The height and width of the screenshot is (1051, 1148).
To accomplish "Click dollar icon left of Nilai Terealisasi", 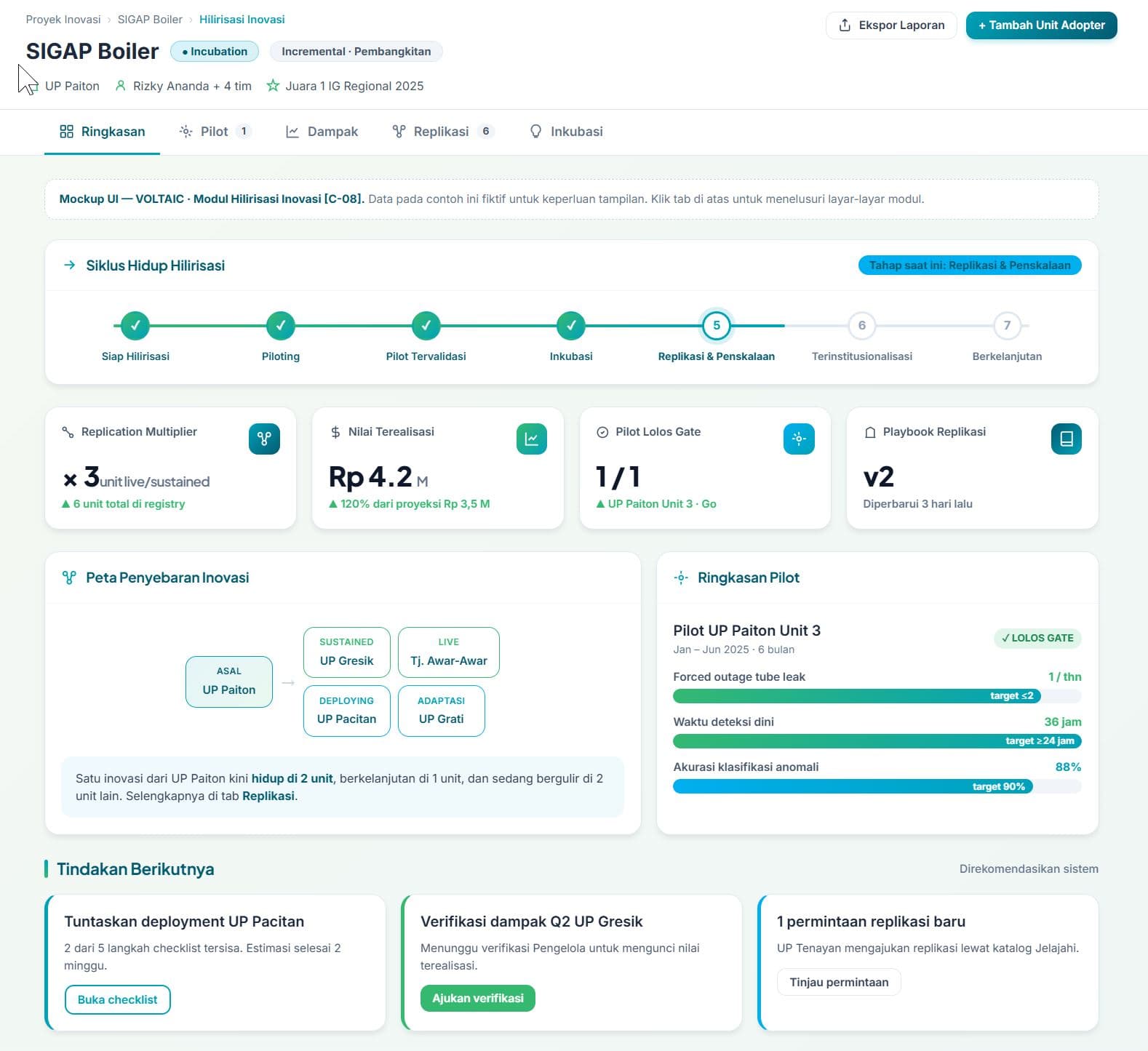I will (335, 432).
